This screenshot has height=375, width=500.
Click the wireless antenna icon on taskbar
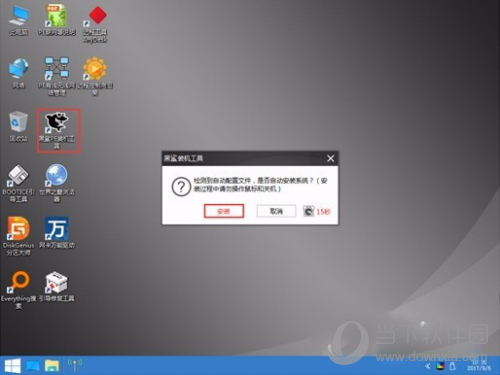pos(75,365)
